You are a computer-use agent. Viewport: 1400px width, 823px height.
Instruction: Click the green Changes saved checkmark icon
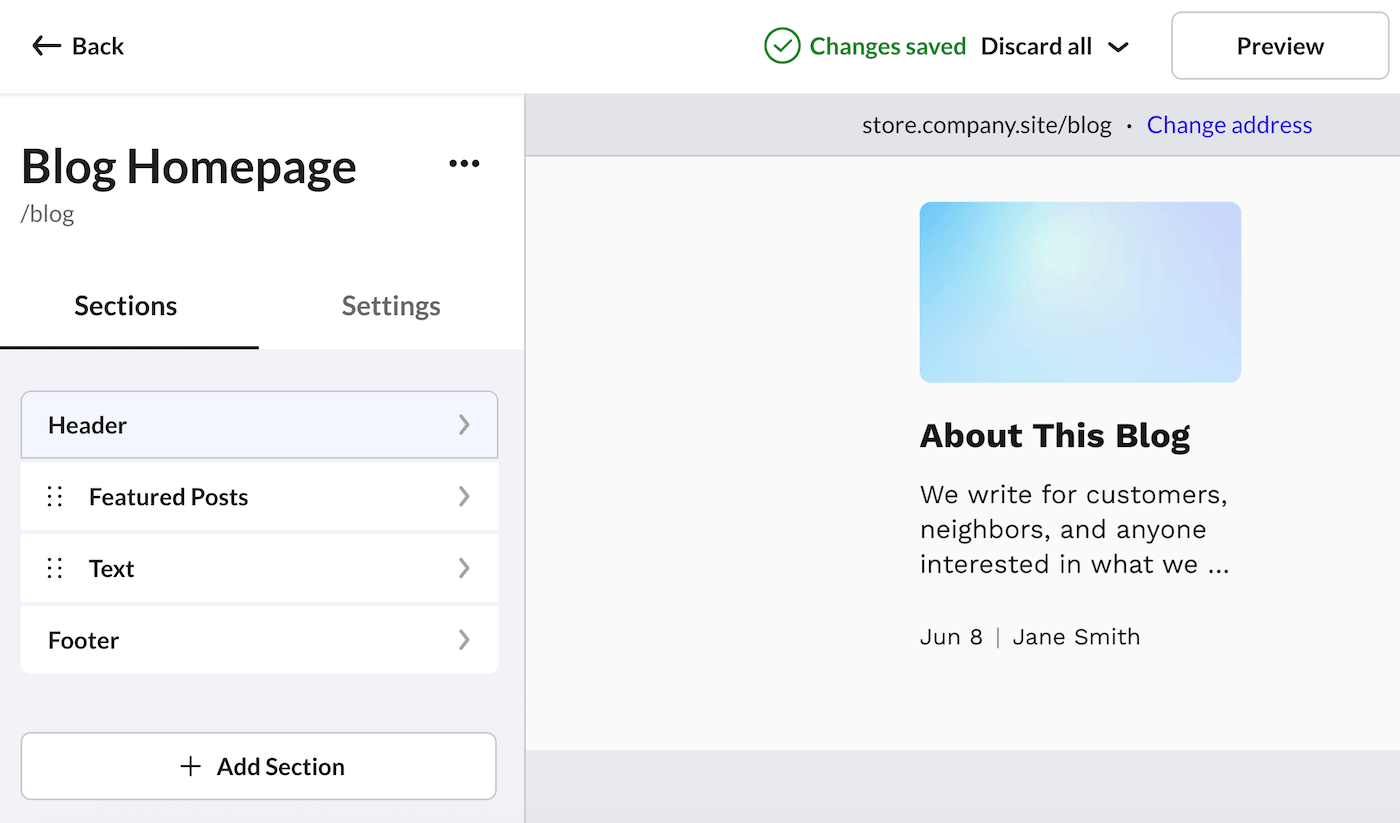(782, 46)
